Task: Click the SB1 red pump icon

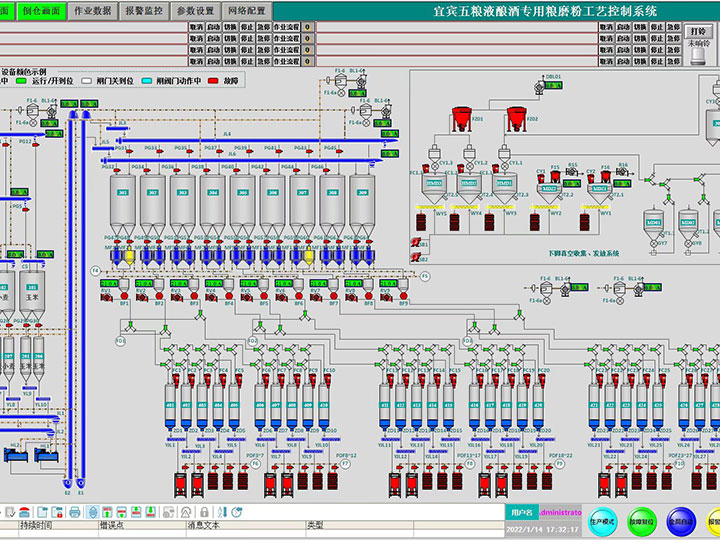Action: pos(416,242)
